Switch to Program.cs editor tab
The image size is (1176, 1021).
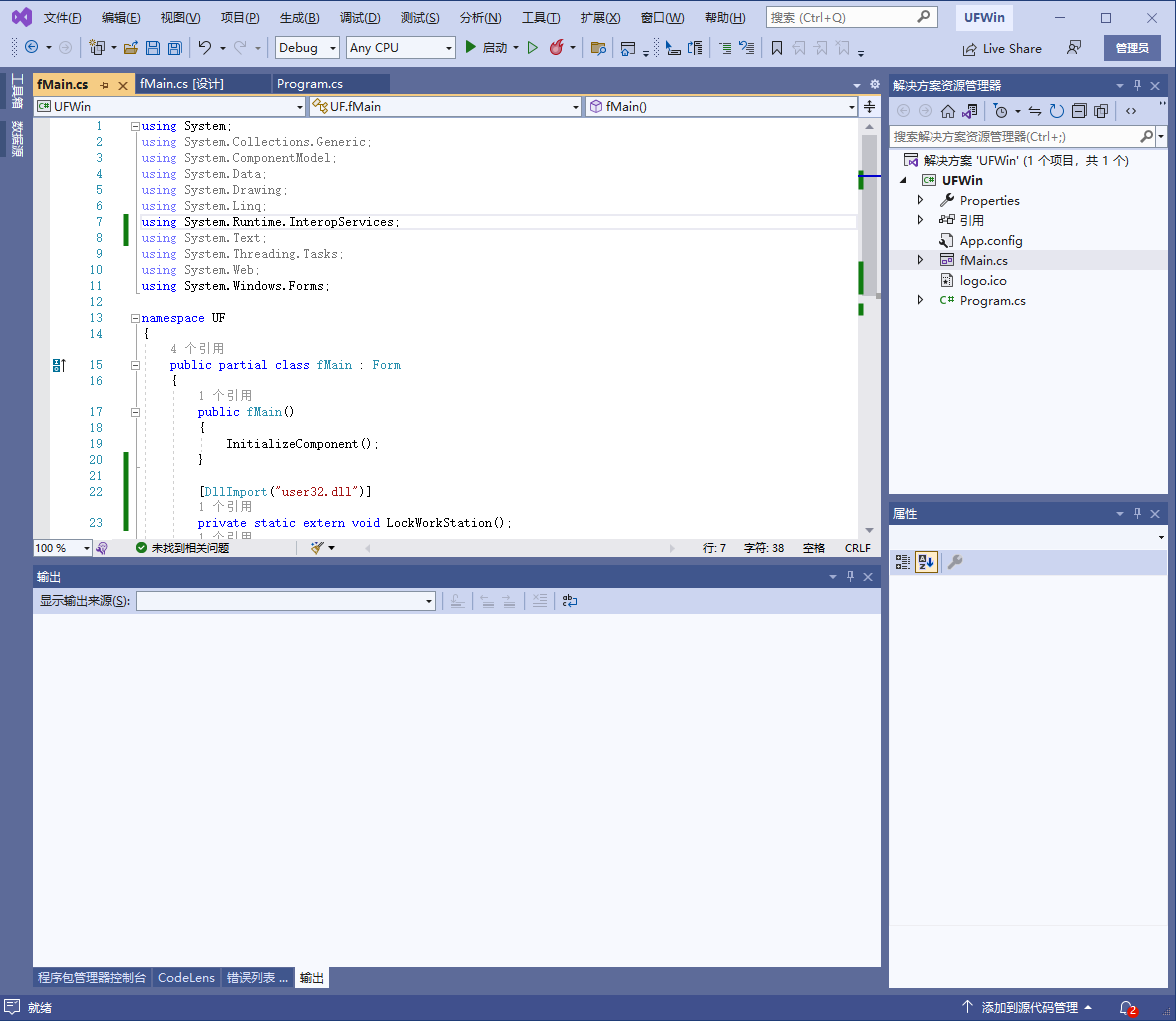click(310, 84)
